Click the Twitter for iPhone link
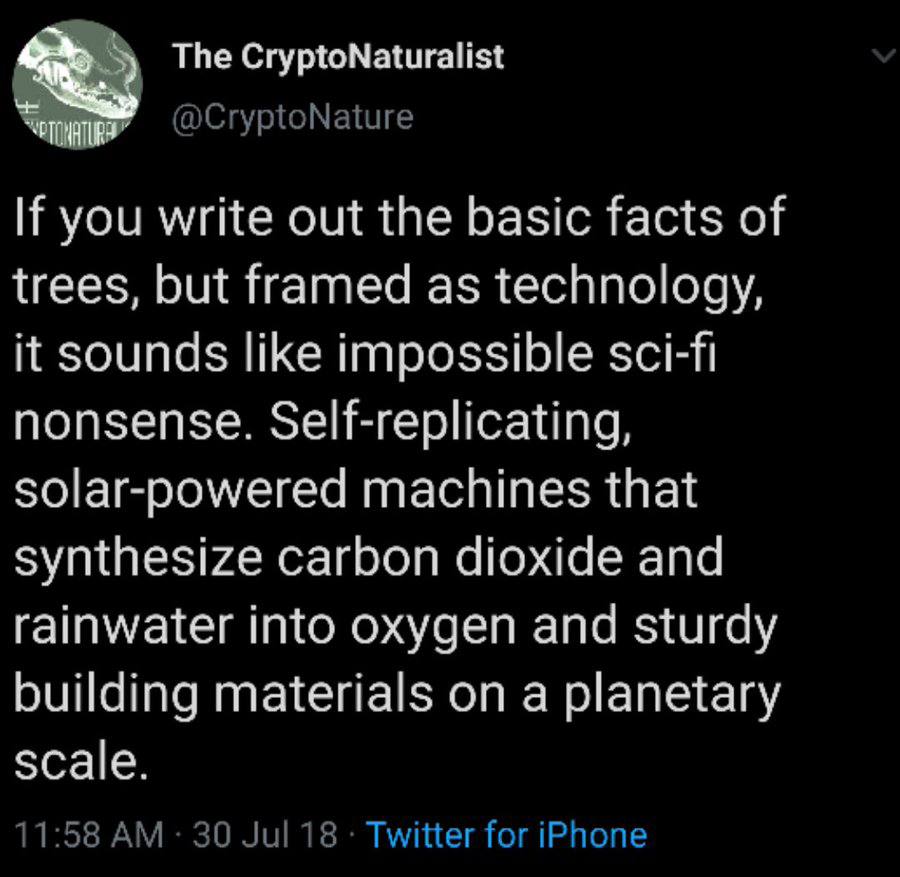Image resolution: width=900 pixels, height=877 pixels. pos(506,834)
